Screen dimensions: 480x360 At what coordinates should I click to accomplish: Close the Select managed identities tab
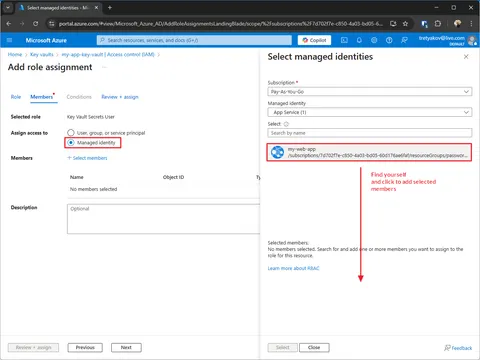pos(96,7)
